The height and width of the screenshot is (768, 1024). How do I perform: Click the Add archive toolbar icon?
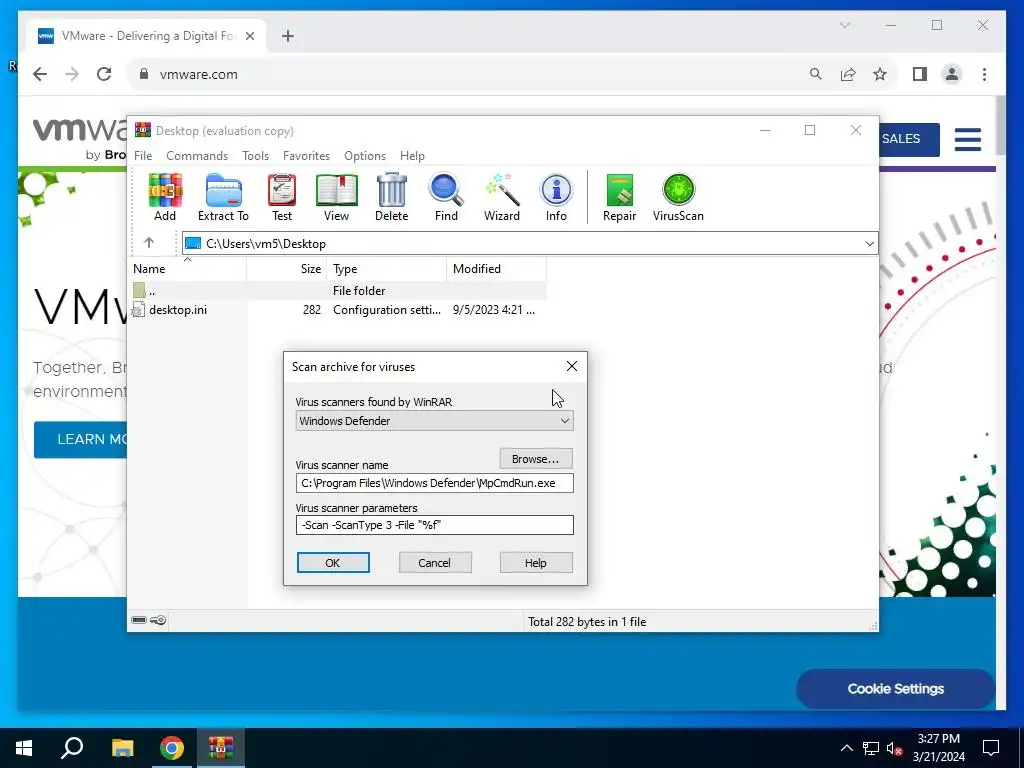coord(165,197)
